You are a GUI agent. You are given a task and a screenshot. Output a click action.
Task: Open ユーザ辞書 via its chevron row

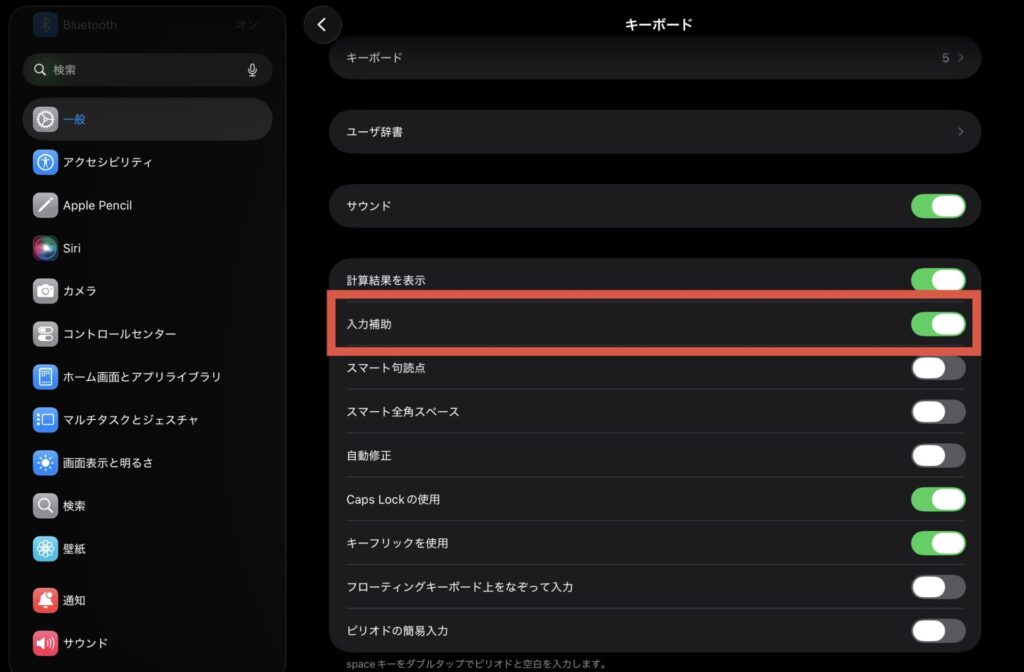(x=654, y=132)
